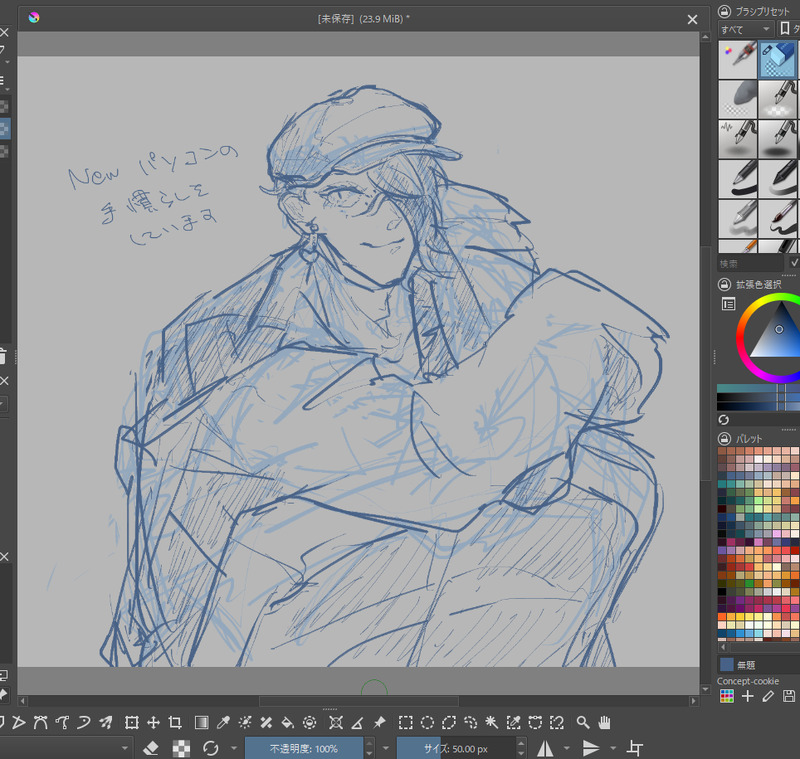Screen dimensions: 800x759
Task: Edit the palette with pencil icon
Action: pos(768,696)
